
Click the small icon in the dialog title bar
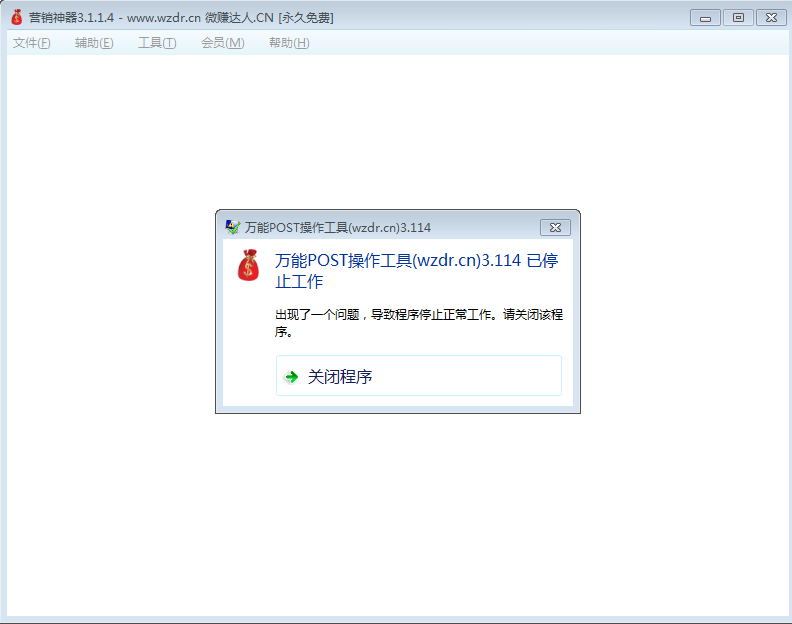pyautogui.click(x=232, y=227)
